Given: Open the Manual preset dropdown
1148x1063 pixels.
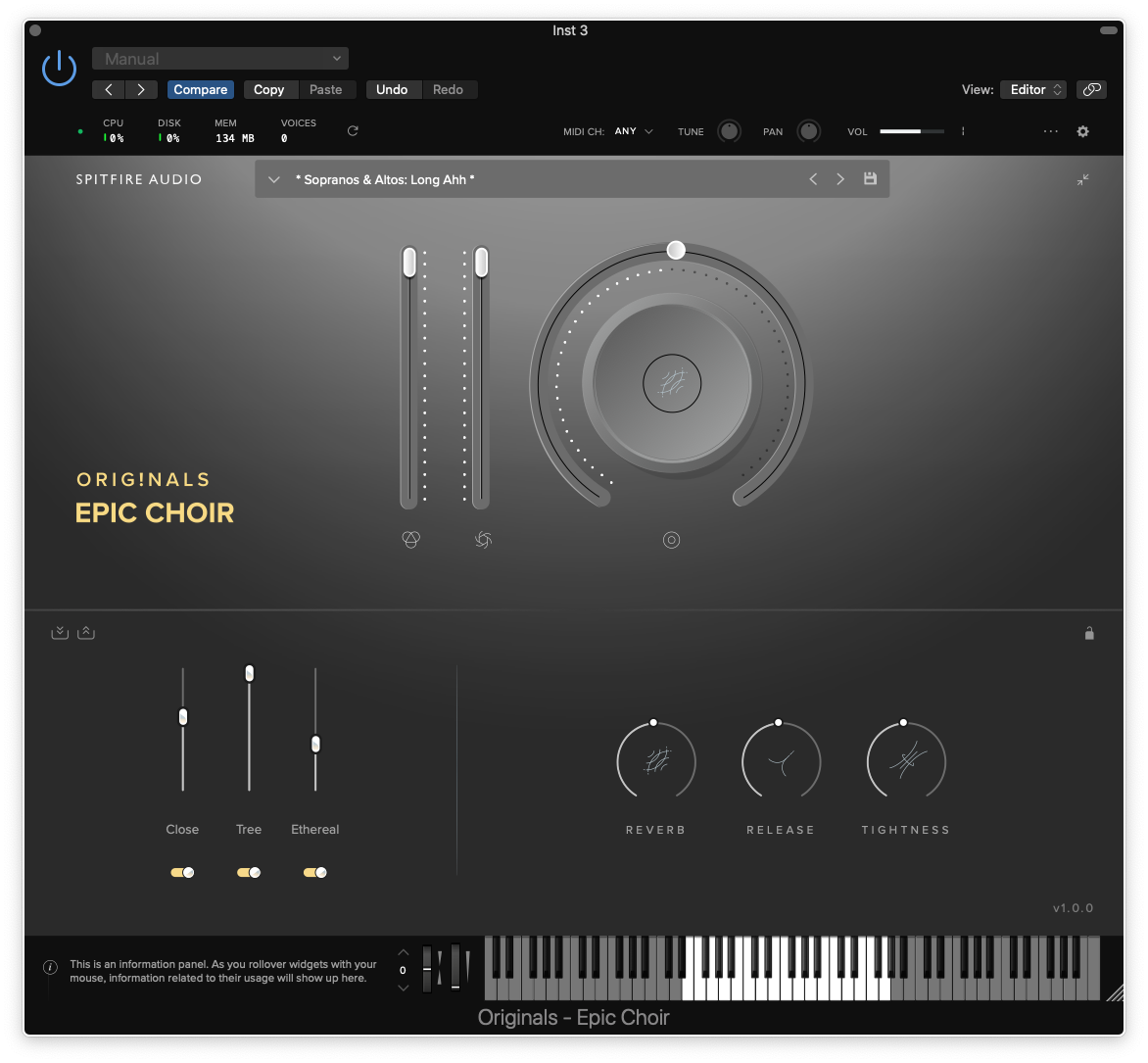Looking at the screenshot, I should coord(220,59).
